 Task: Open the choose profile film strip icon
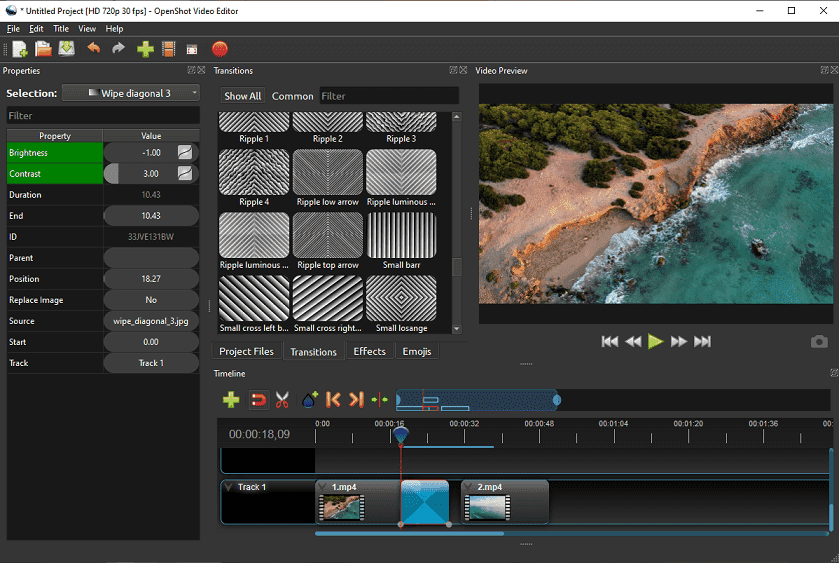[x=169, y=49]
